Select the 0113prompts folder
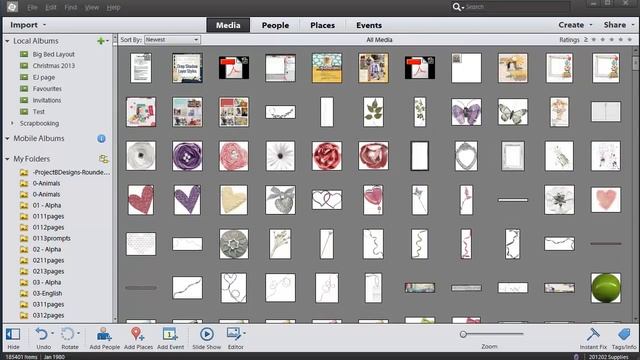This screenshot has height=360, width=640. (51, 238)
